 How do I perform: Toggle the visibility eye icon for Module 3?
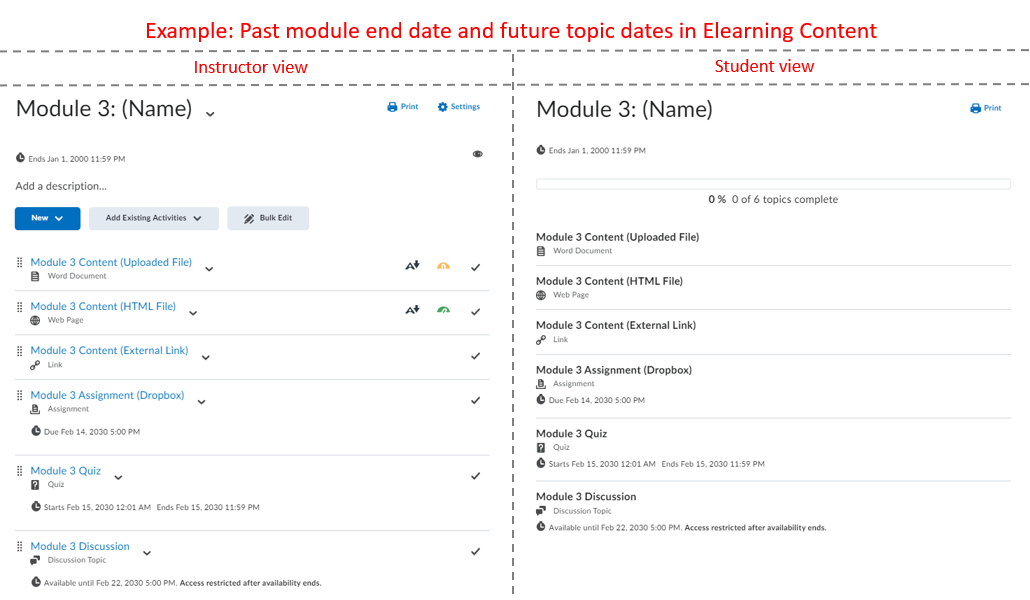coord(477,153)
